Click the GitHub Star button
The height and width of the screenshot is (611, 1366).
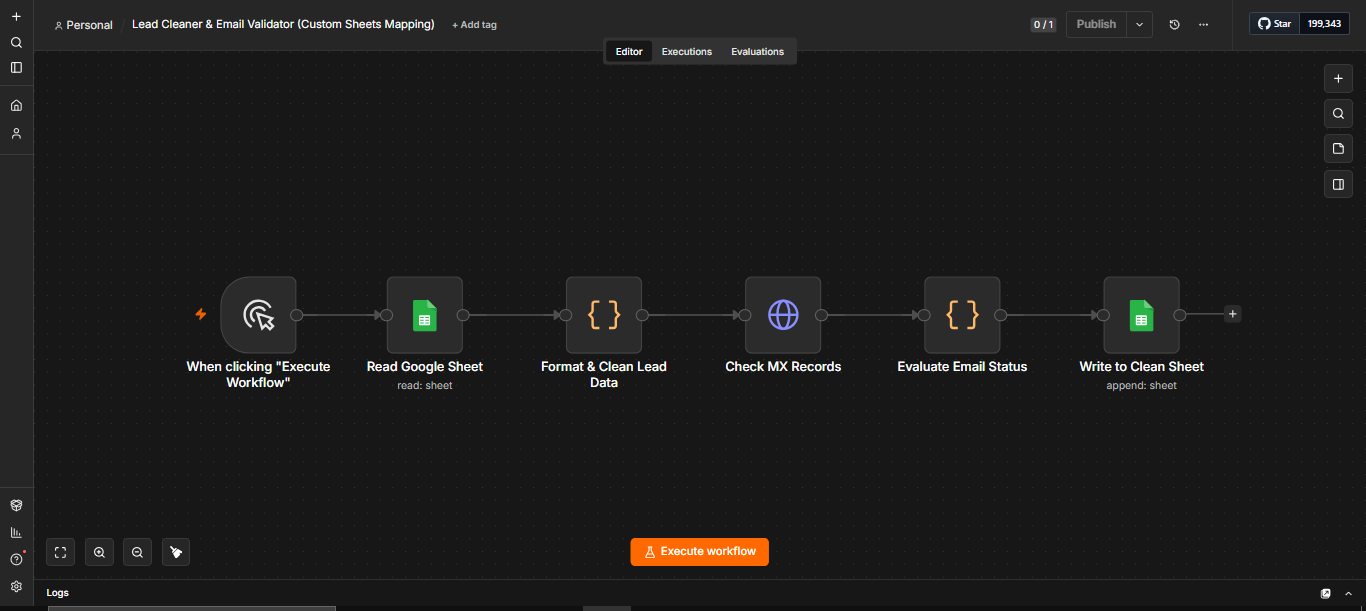[1275, 23]
